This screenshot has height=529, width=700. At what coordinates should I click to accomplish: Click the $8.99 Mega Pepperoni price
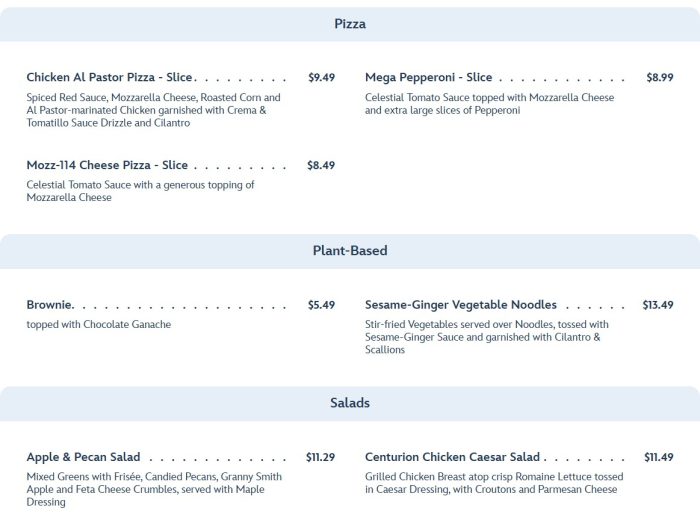coord(659,77)
